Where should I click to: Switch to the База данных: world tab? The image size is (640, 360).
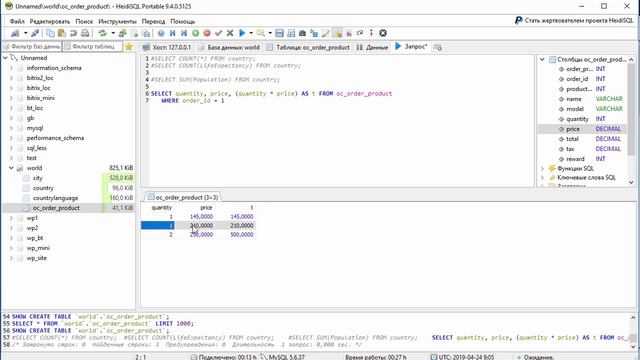coord(229,47)
